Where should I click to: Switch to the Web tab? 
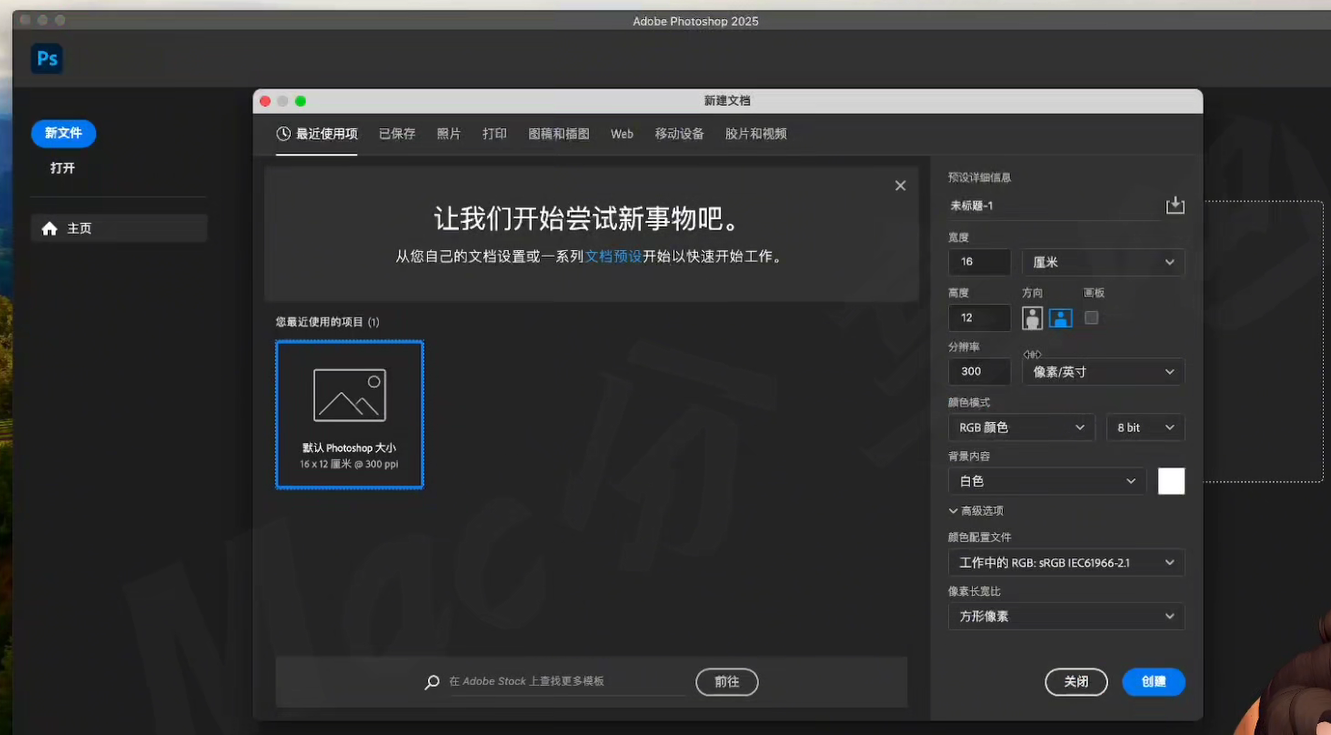(622, 134)
